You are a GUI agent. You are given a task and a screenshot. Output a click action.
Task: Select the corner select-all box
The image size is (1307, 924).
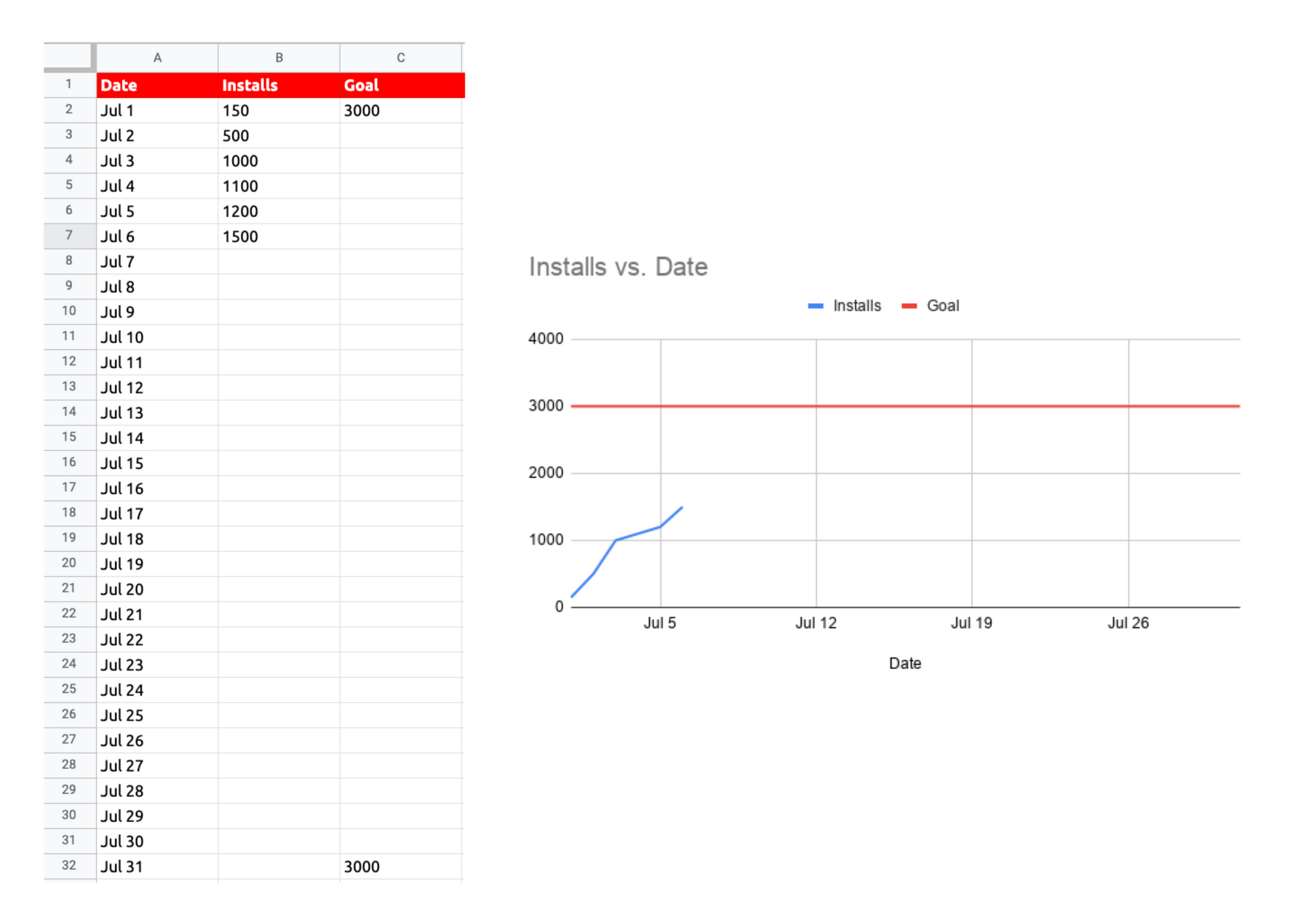click(69, 56)
